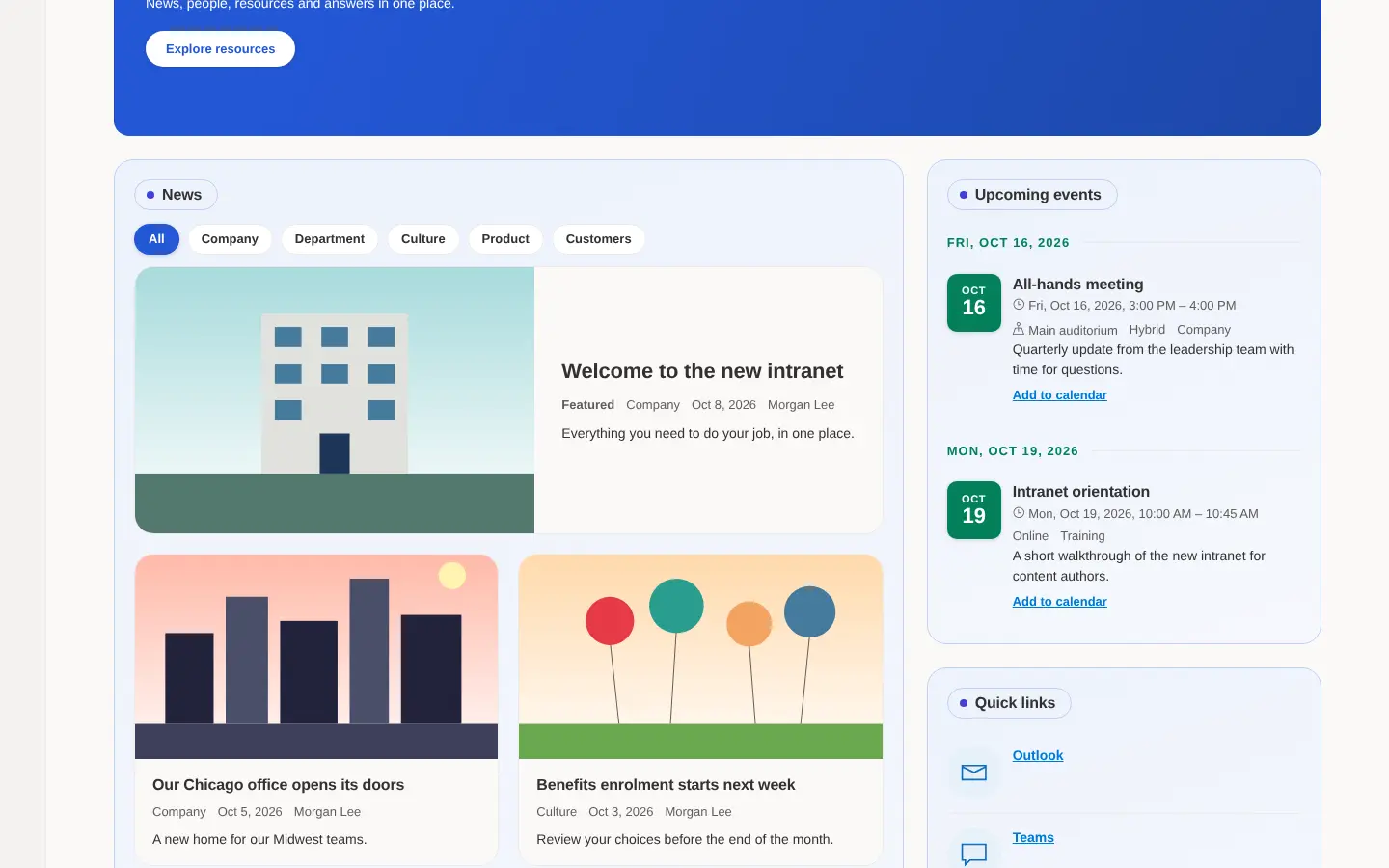Filter news by Department
This screenshot has height=868, width=1389.
pyautogui.click(x=330, y=239)
